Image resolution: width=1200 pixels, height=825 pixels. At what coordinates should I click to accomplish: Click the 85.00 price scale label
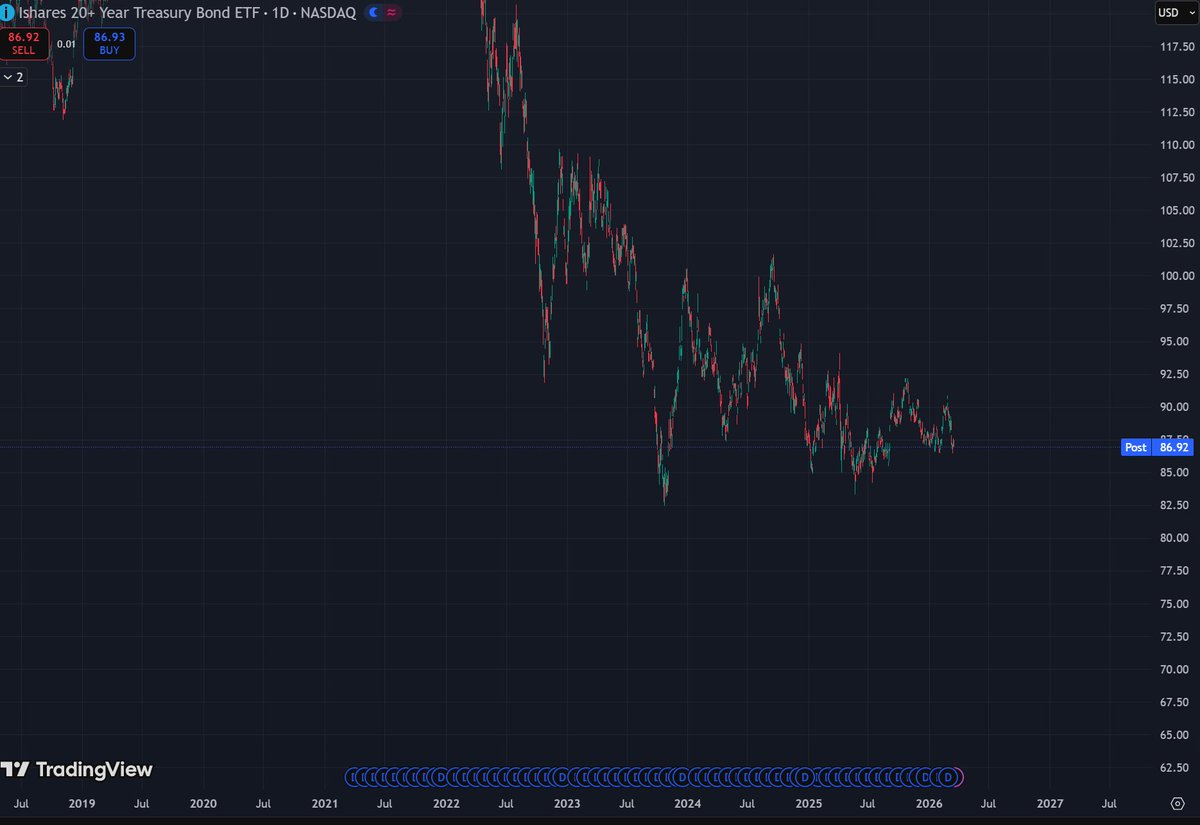(x=1176, y=472)
